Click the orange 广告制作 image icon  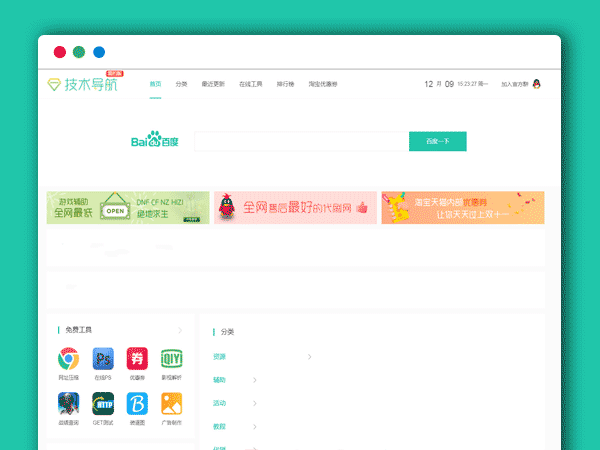[171, 403]
